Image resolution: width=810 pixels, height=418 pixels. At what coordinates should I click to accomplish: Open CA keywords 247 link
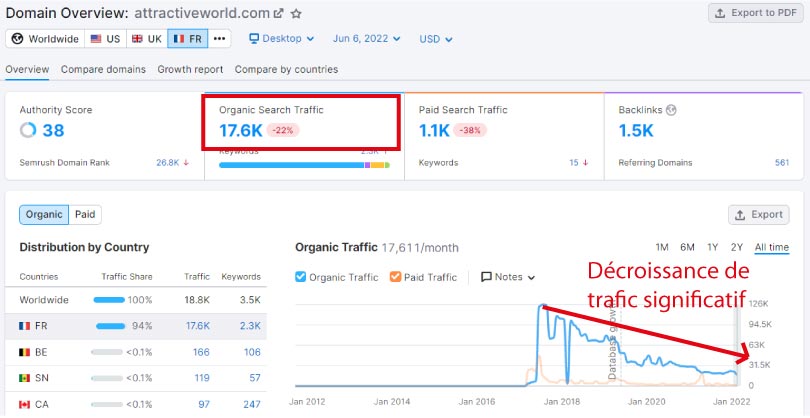tap(252, 404)
